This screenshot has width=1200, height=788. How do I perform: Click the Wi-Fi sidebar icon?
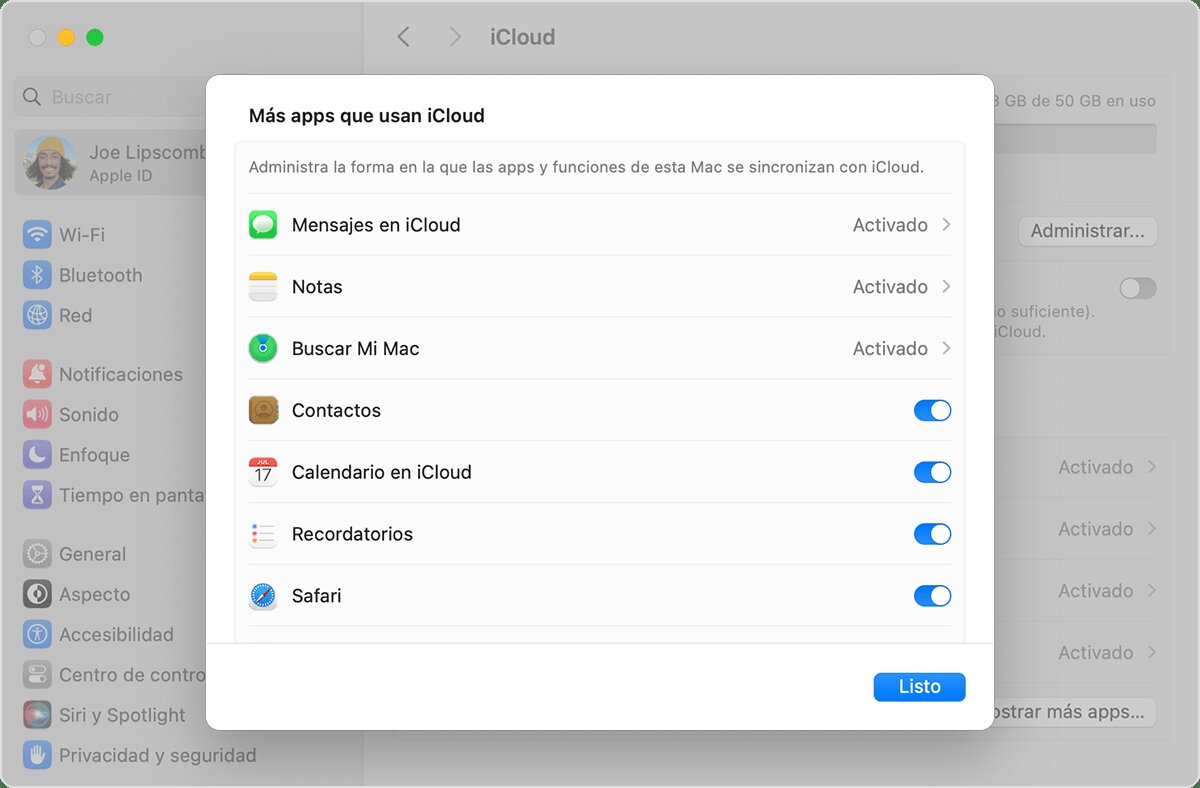point(37,235)
